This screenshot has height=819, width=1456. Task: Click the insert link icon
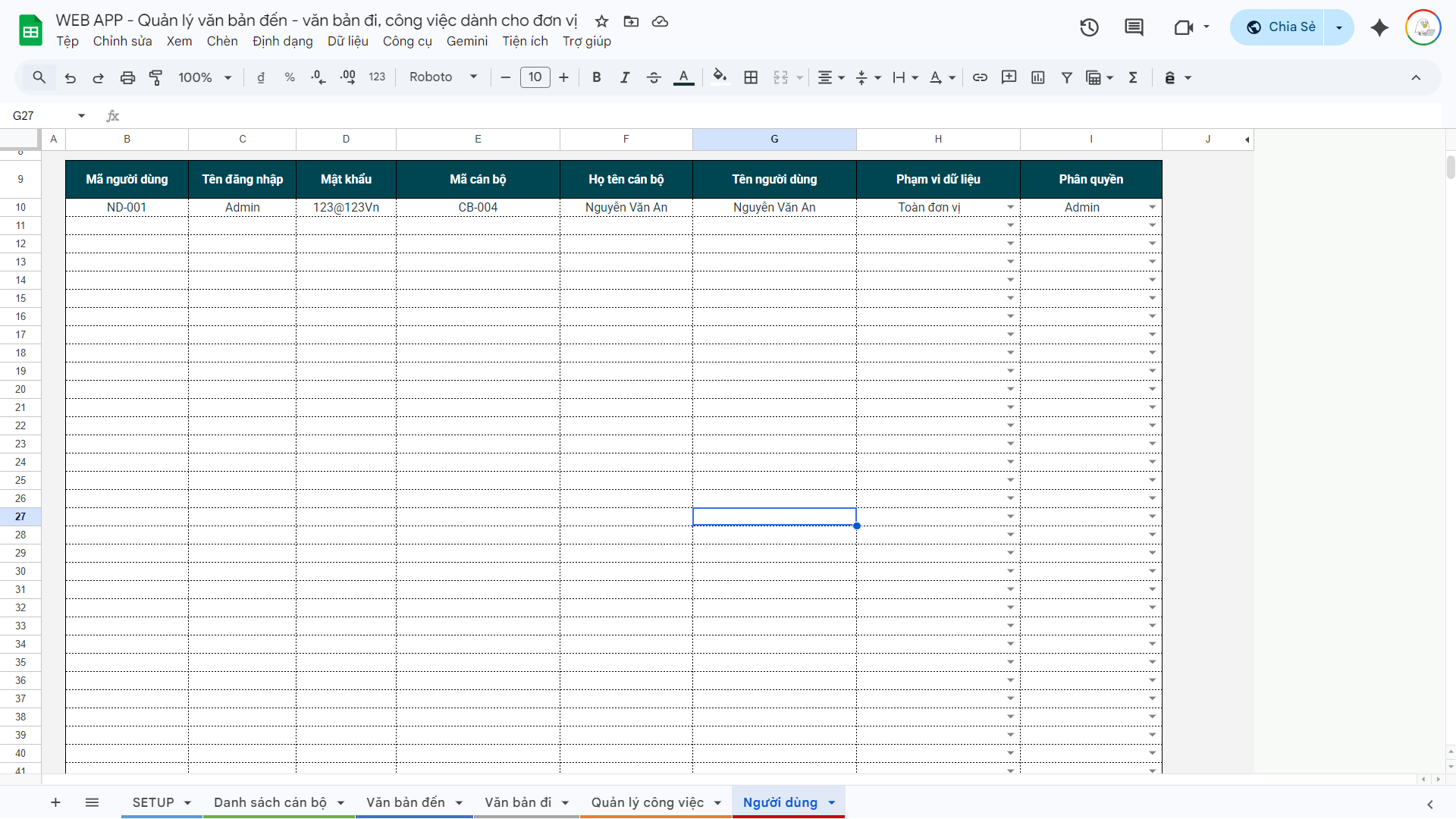coord(980,77)
